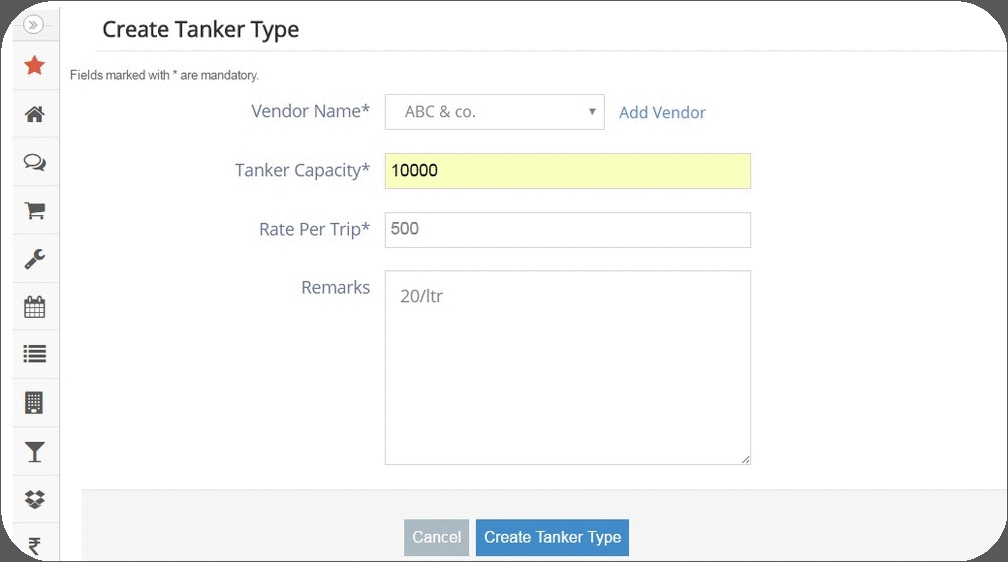This screenshot has width=1008, height=562.
Task: Select the building icon in sidebar
Action: pyautogui.click(x=34, y=403)
